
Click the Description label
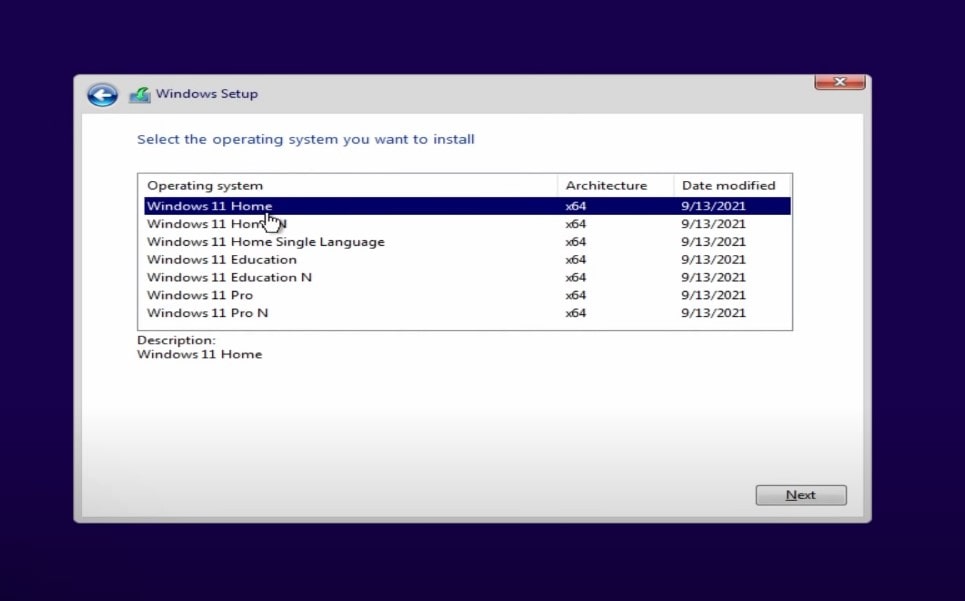[x=176, y=340]
